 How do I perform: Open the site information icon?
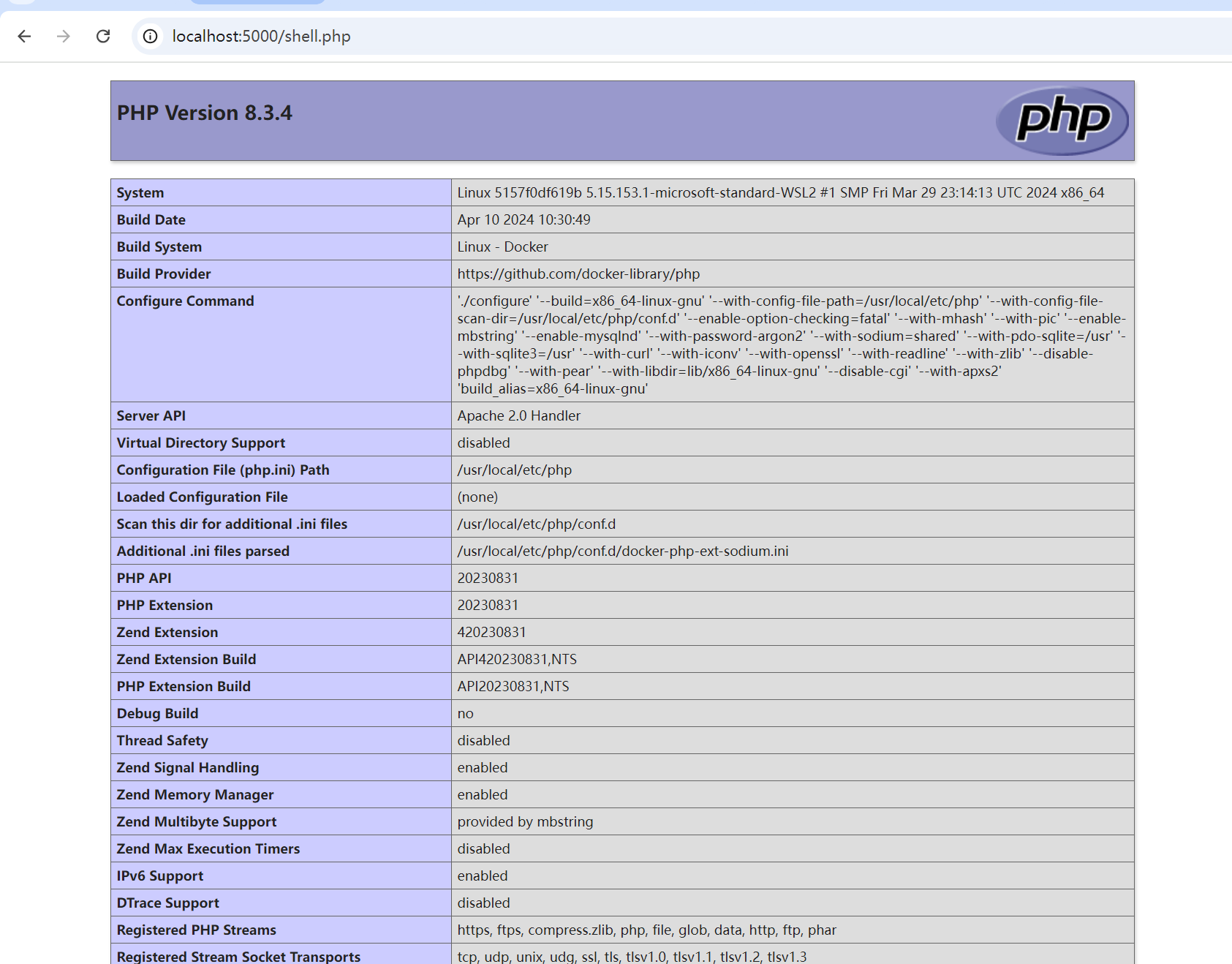coord(150,37)
